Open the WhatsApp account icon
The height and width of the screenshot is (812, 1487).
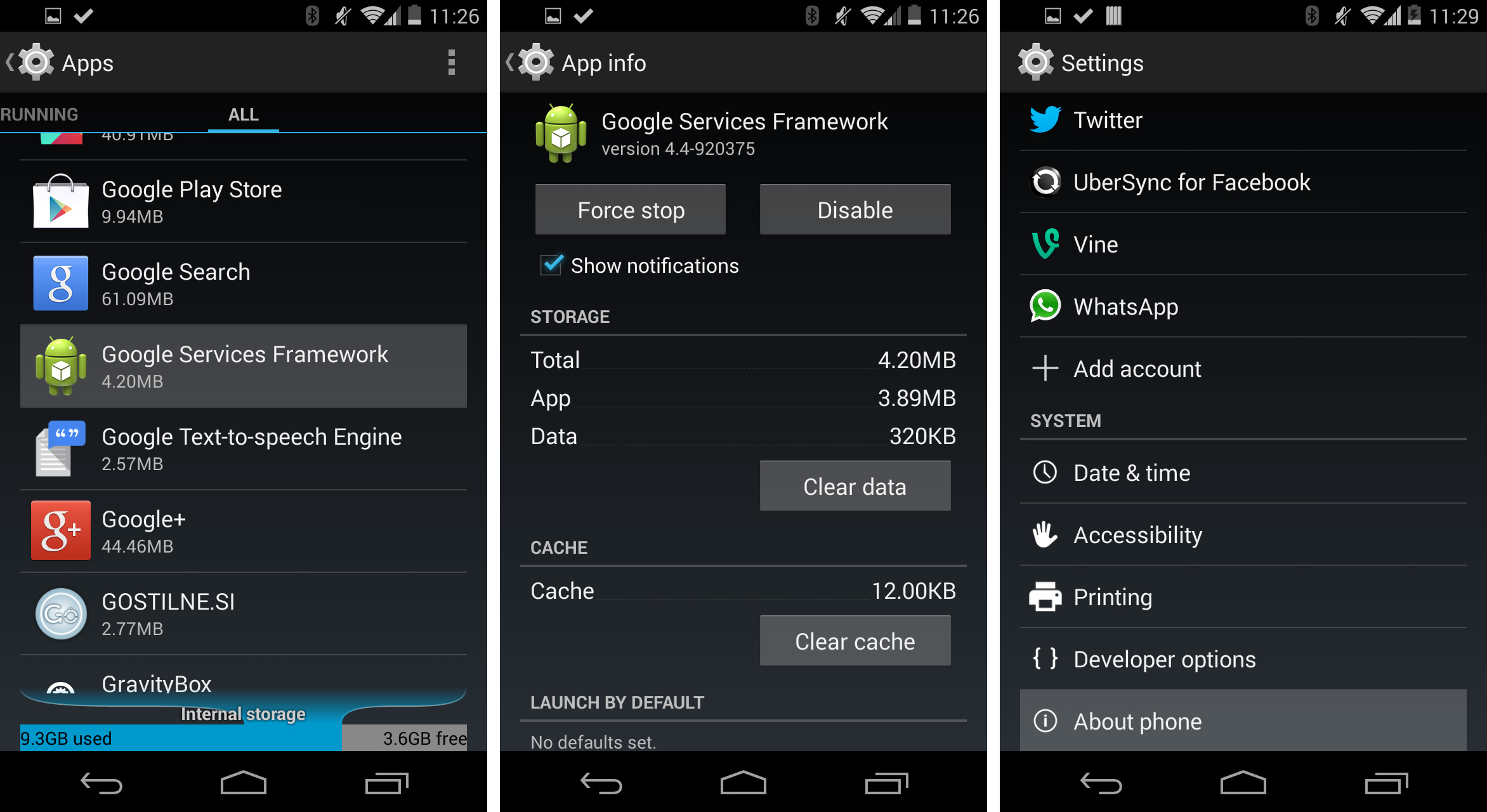1045,306
